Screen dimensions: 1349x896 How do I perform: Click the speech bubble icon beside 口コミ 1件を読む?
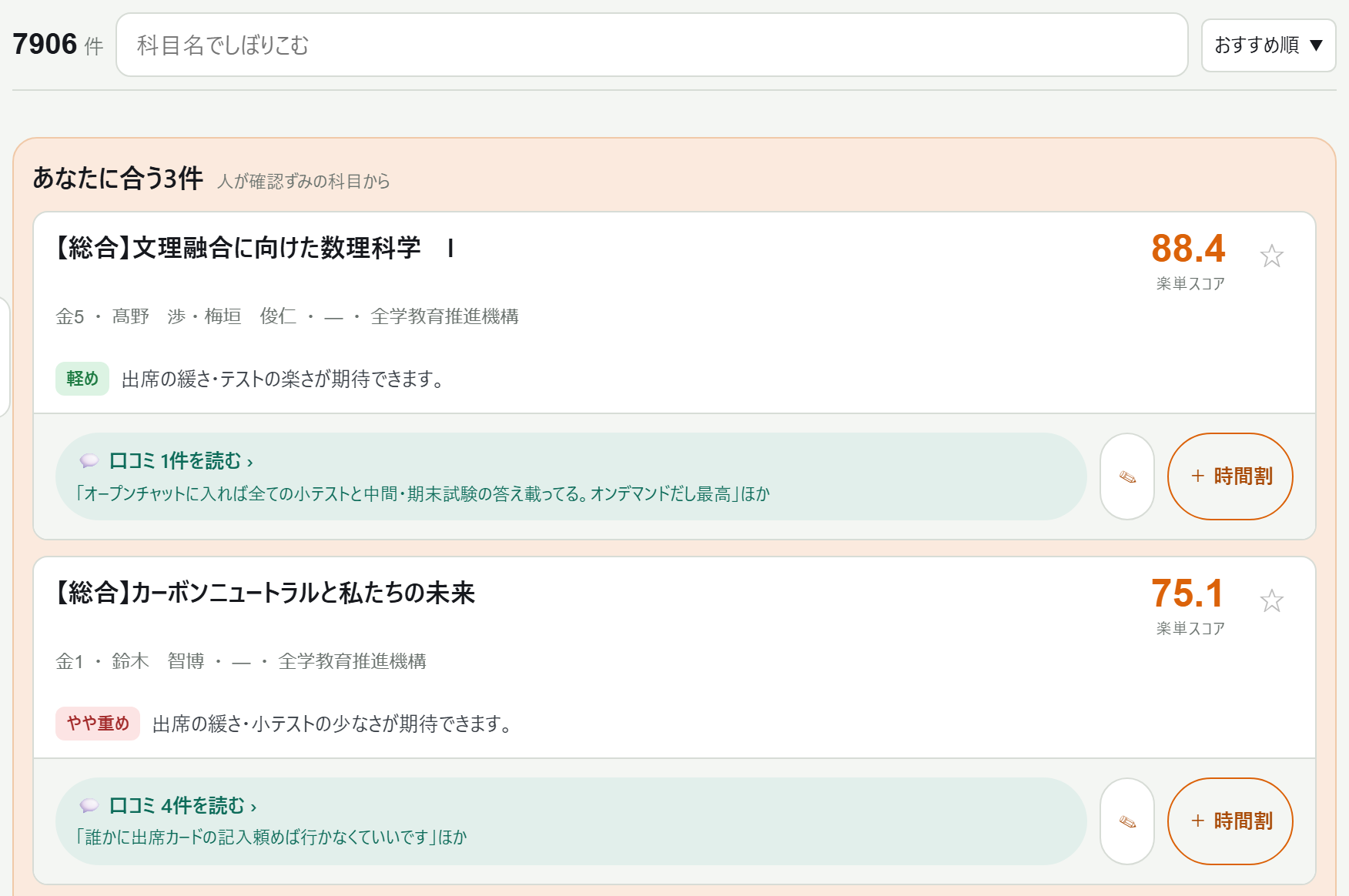[x=89, y=461]
